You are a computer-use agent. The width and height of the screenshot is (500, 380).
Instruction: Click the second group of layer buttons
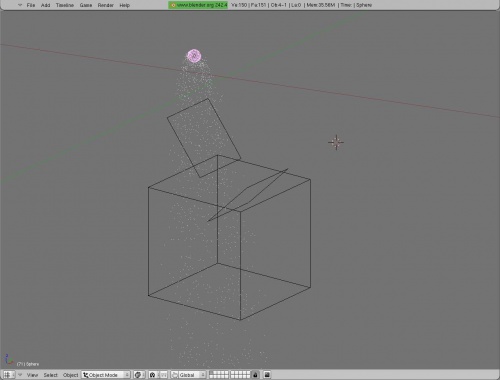click(x=240, y=375)
